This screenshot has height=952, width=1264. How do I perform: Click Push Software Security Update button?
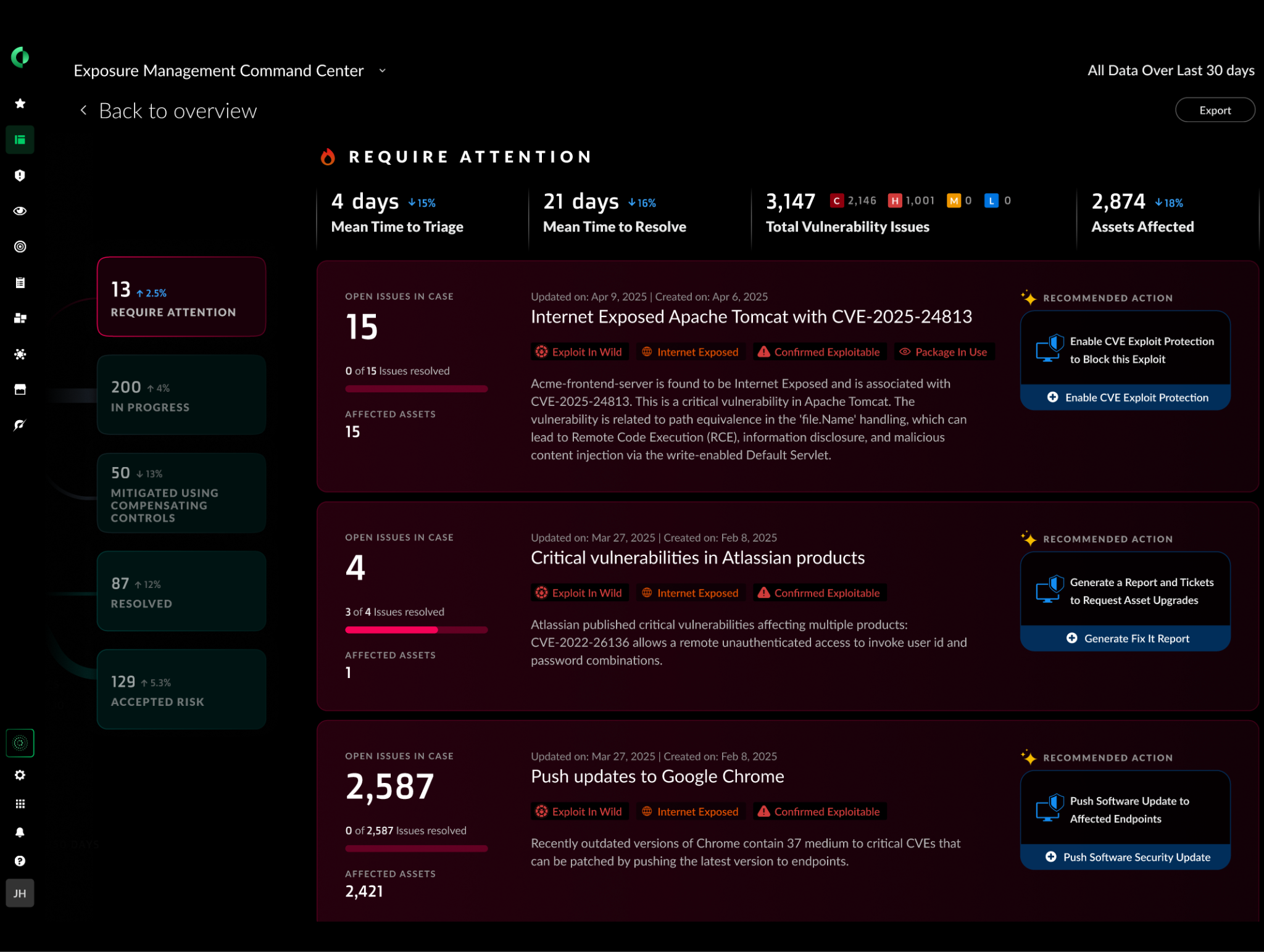[x=1125, y=857]
